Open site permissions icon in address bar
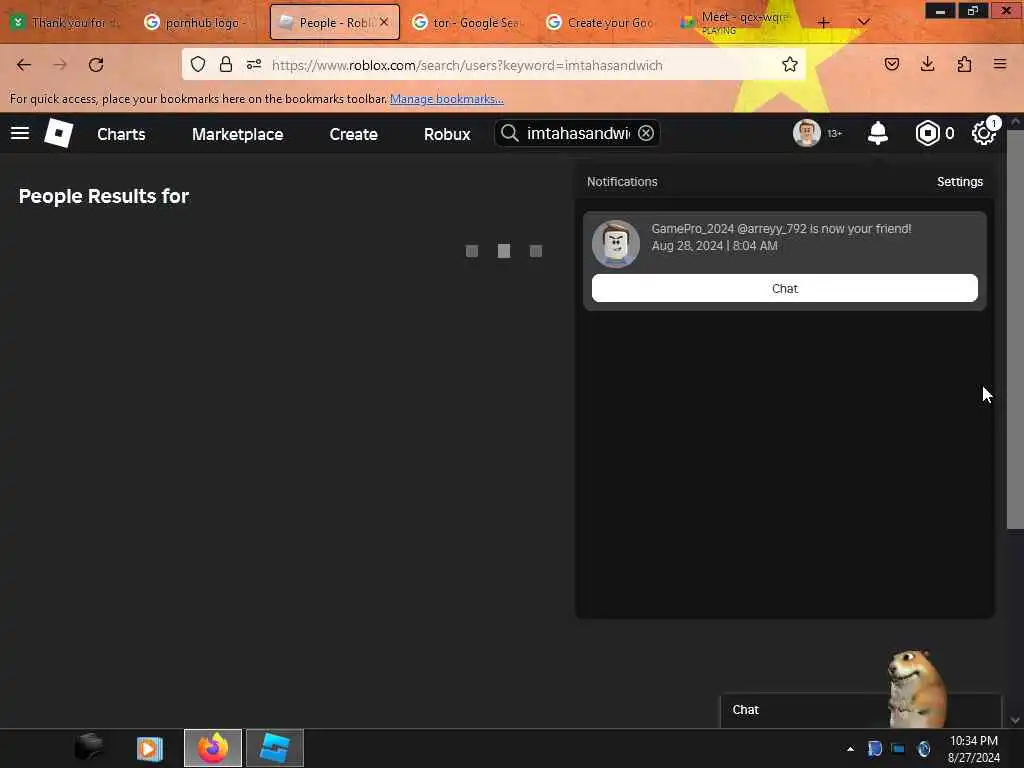 254,64
